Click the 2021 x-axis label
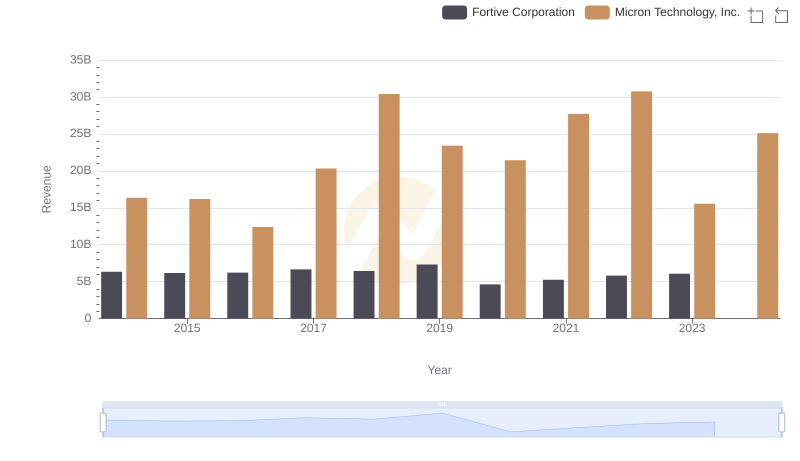 [566, 328]
